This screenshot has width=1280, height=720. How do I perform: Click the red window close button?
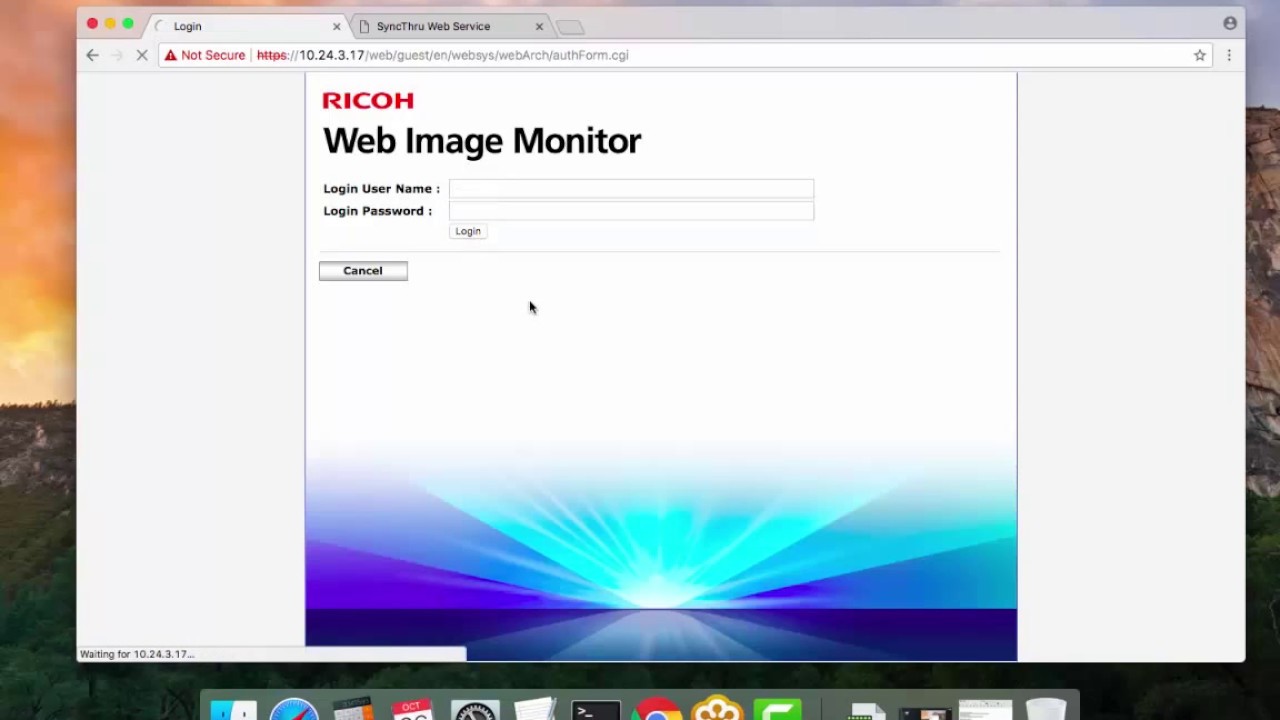(92, 23)
